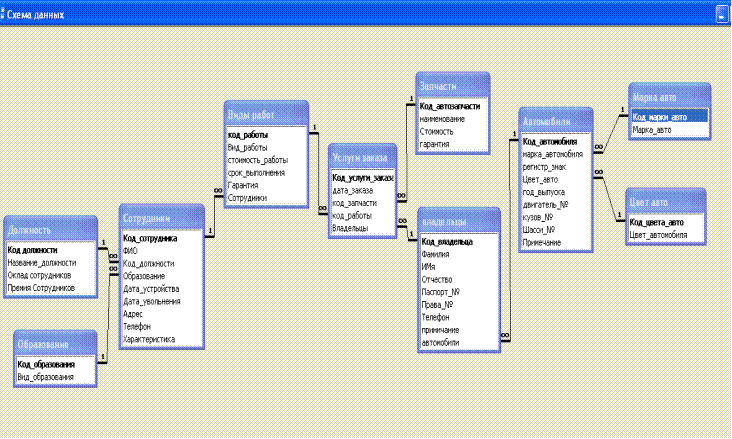Select highlighted Код_марки_авто field
This screenshot has width=732, height=439.
668,117
